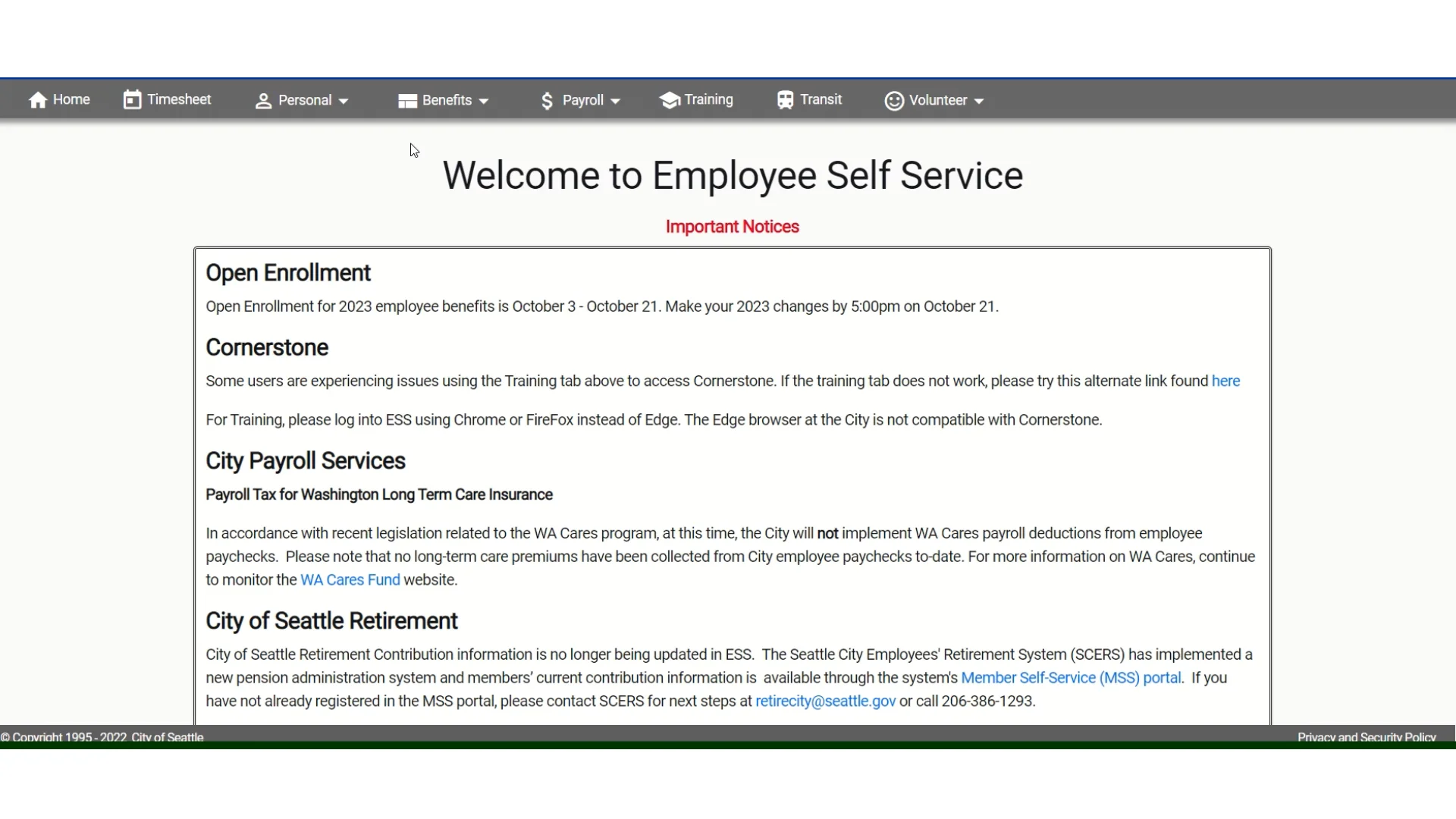Screen dimensions: 1456x819
Task: Open the Privacy and Security Policy link
Action: (x=1367, y=737)
